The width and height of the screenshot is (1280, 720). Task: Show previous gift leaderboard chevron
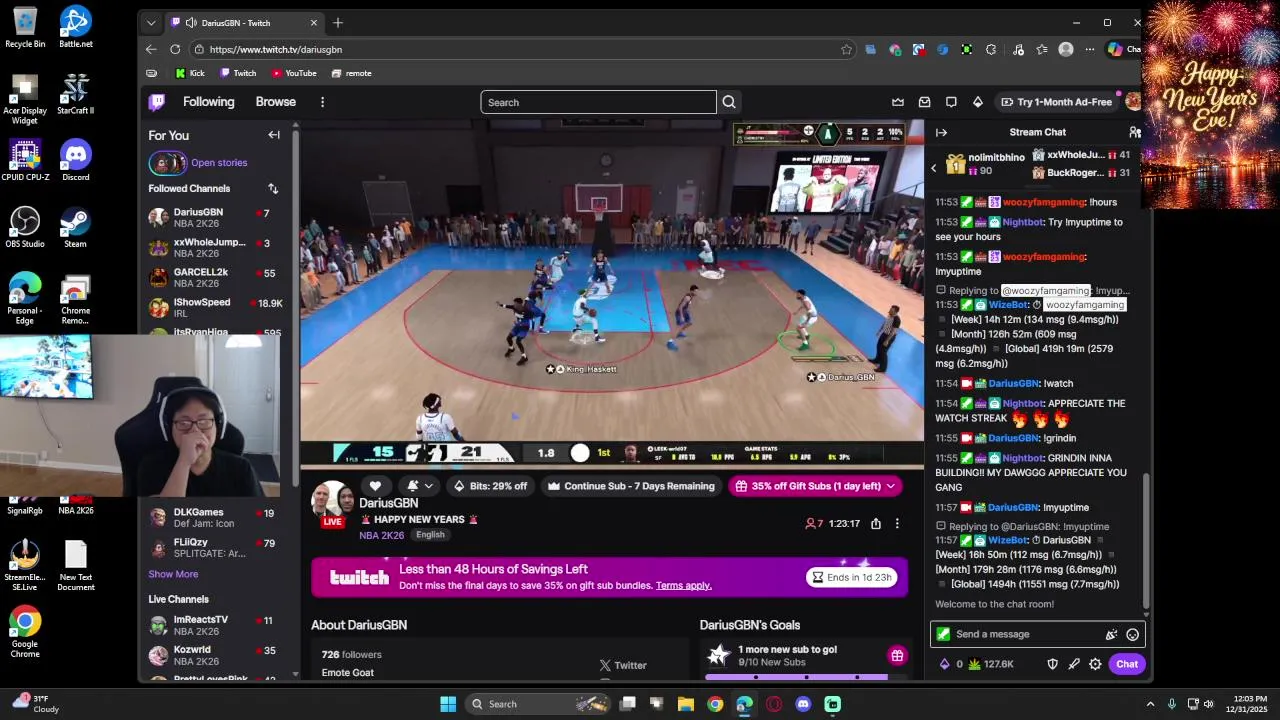pos(934,168)
